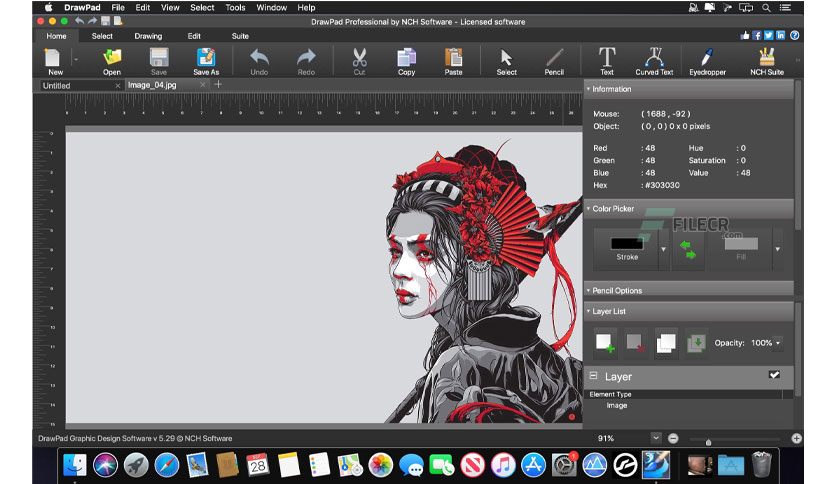The image size is (836, 484).
Task: Open the Stroke color dropdown arrow
Action: pos(664,249)
